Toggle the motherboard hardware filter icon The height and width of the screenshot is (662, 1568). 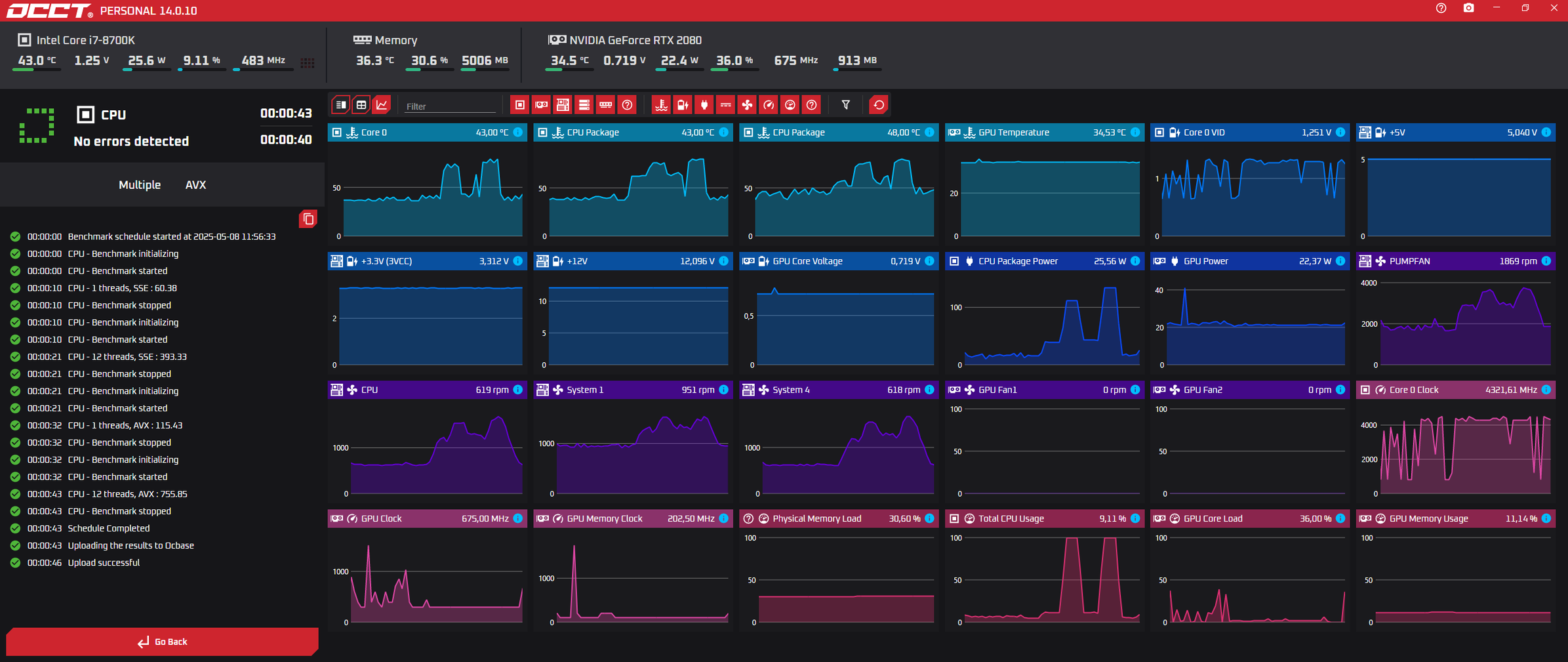click(x=563, y=105)
